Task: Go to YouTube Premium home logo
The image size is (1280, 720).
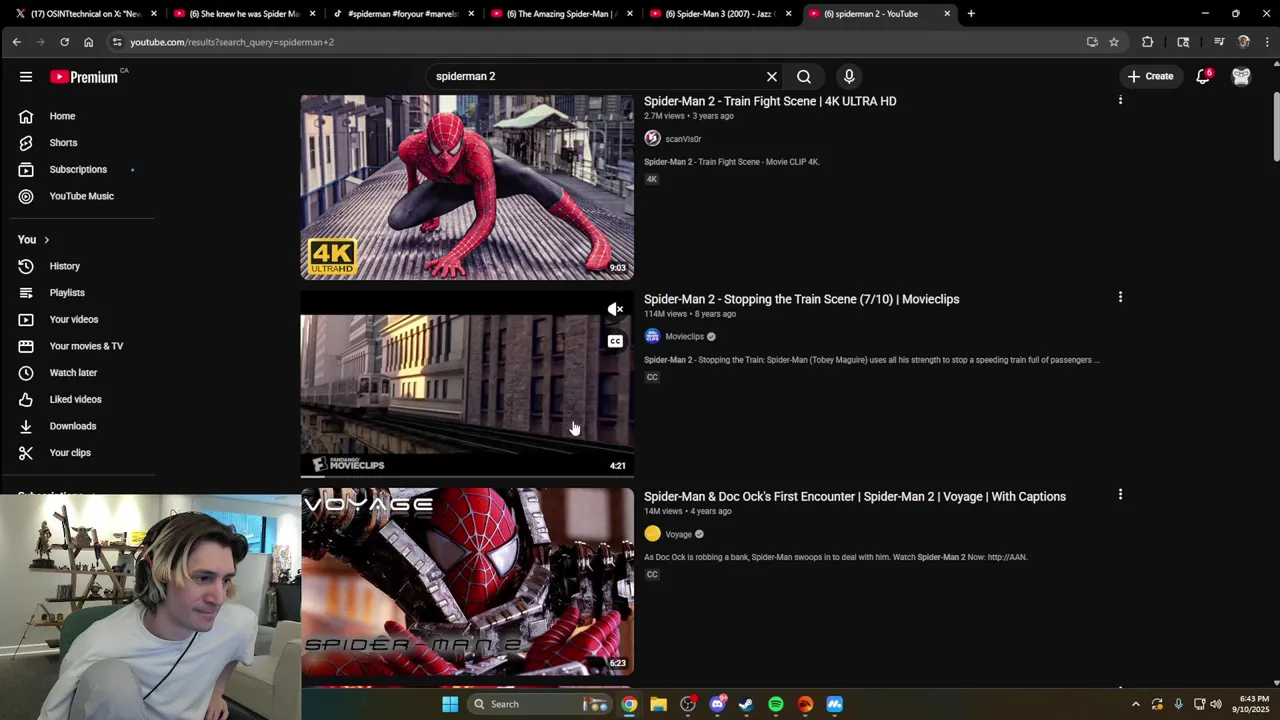Action: coord(84,77)
